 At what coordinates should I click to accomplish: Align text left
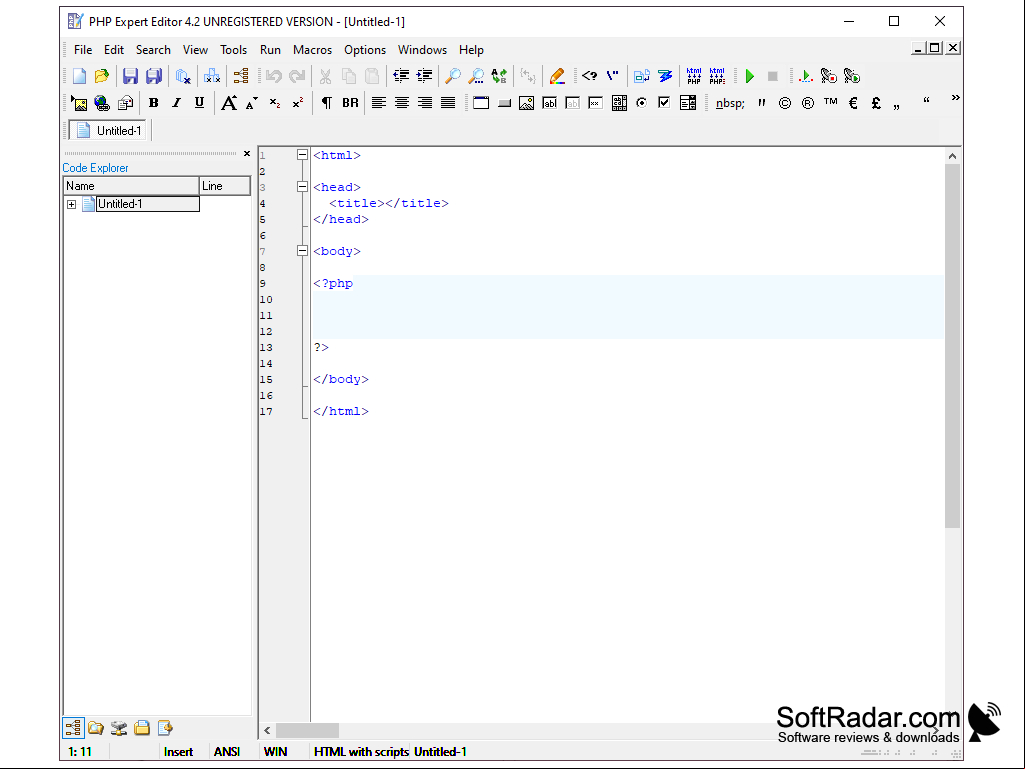pos(378,103)
